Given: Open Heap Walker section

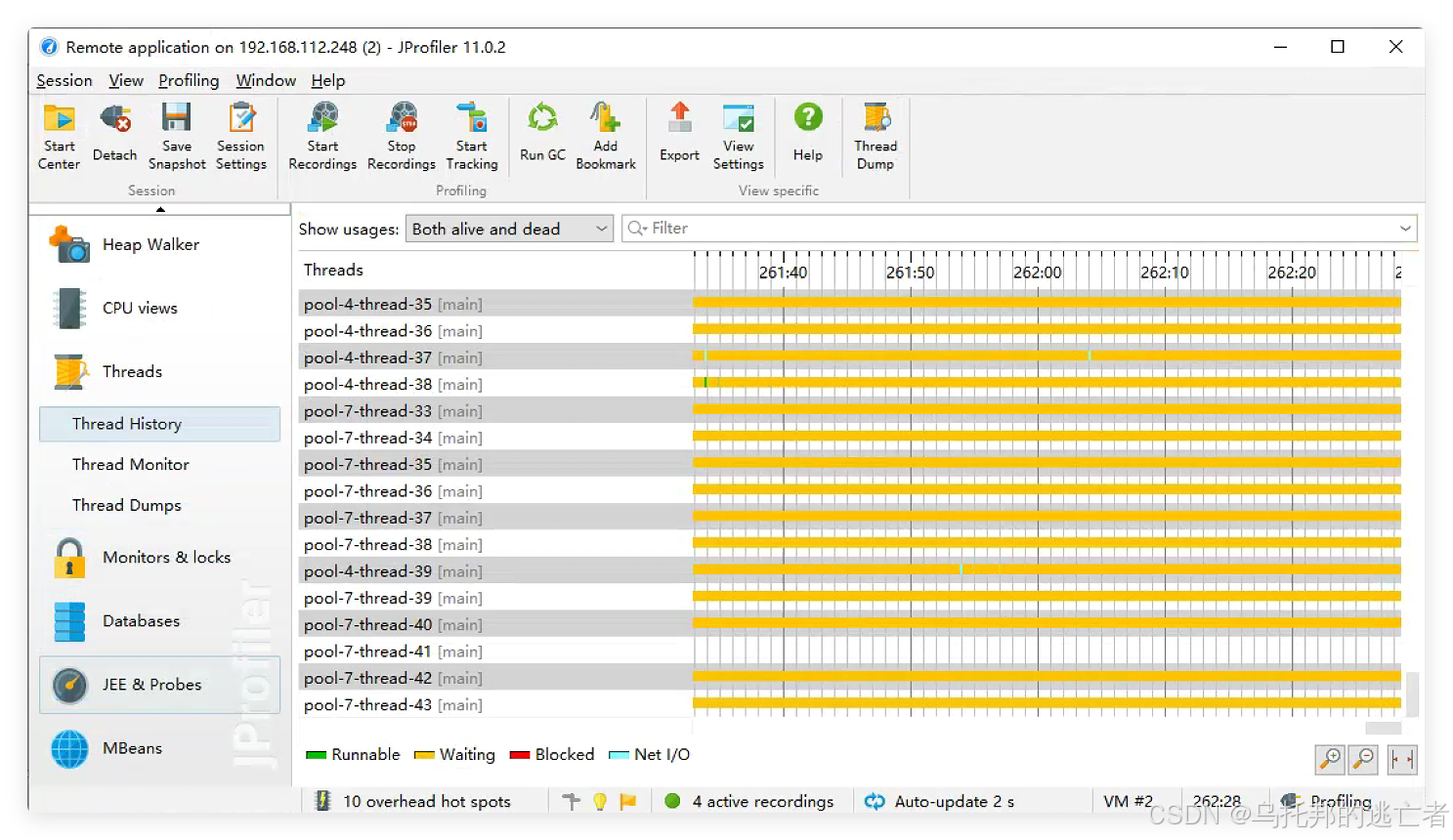Looking at the screenshot, I should [x=160, y=244].
